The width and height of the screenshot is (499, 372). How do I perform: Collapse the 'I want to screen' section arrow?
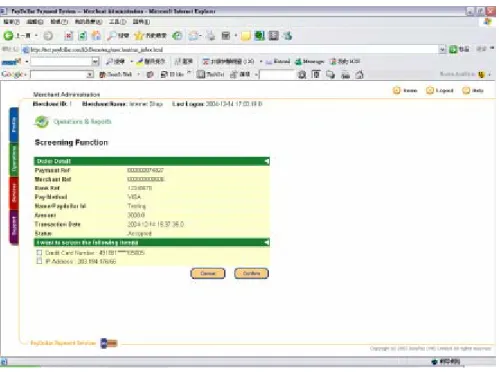(266, 242)
